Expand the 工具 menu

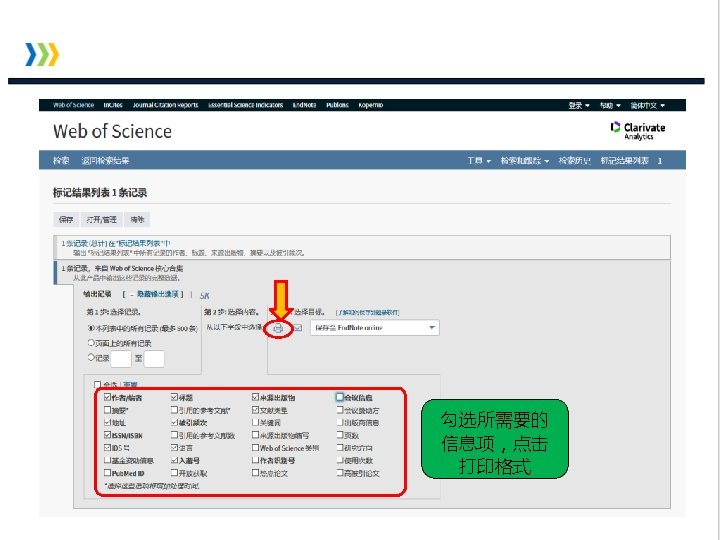(479, 161)
